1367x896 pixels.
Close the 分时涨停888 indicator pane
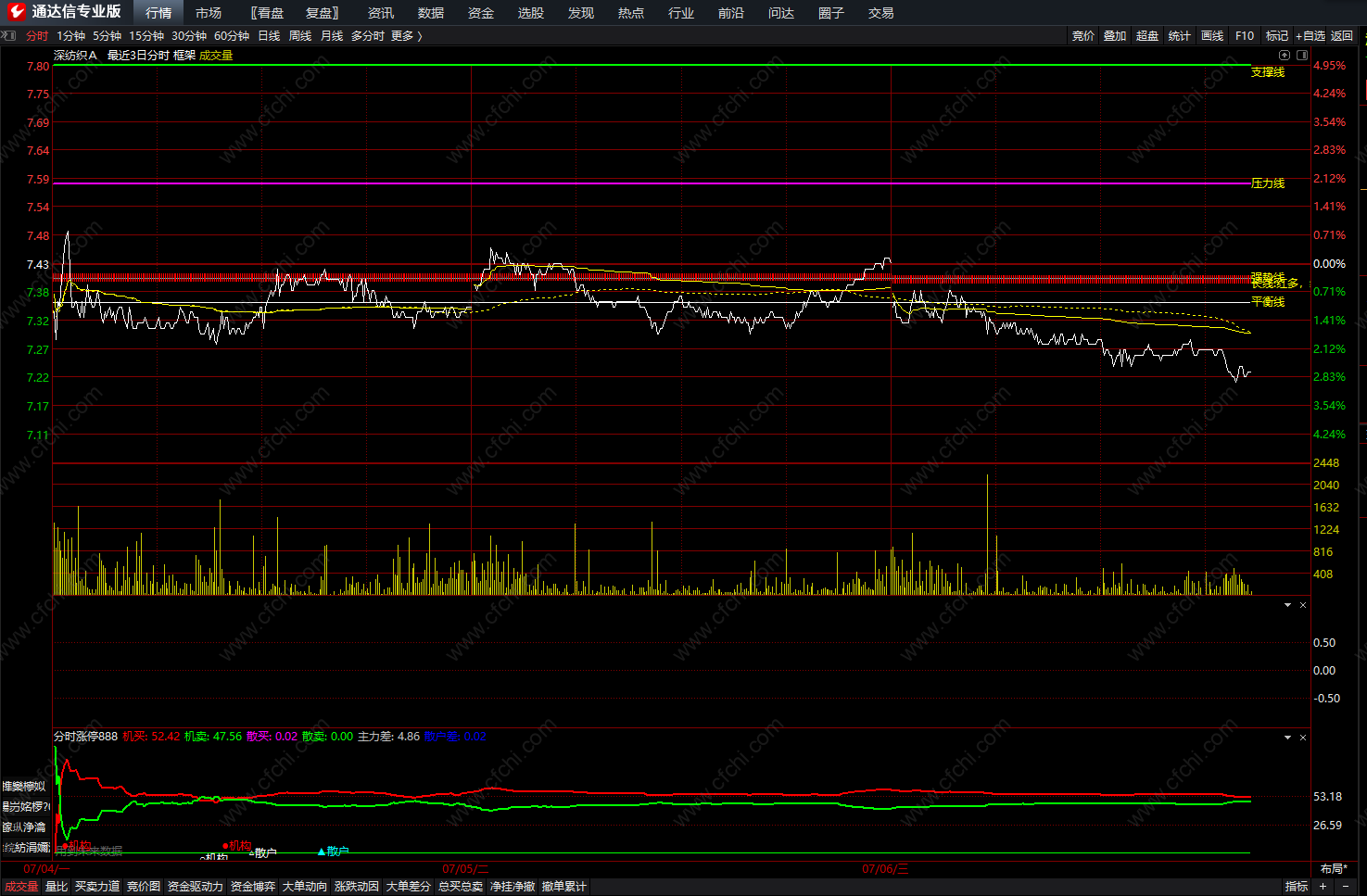coord(1303,738)
